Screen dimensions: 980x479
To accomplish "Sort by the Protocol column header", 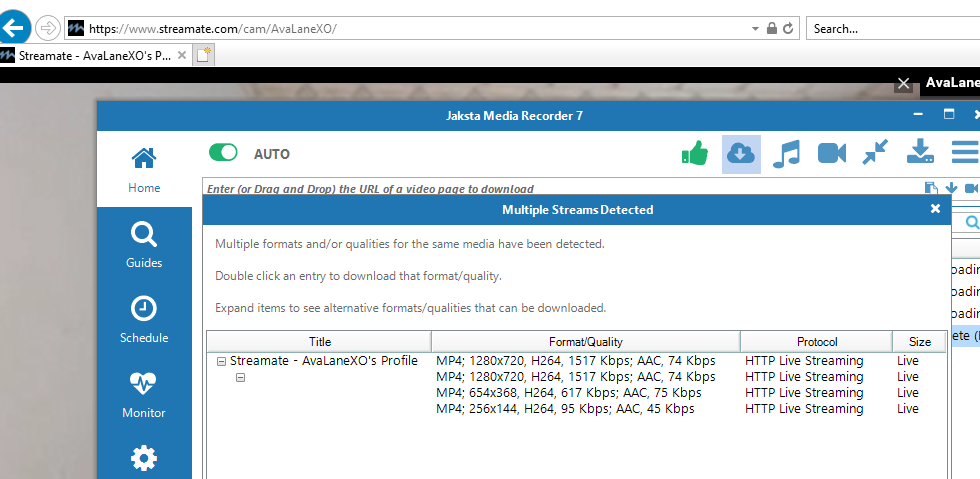I will (x=816, y=341).
